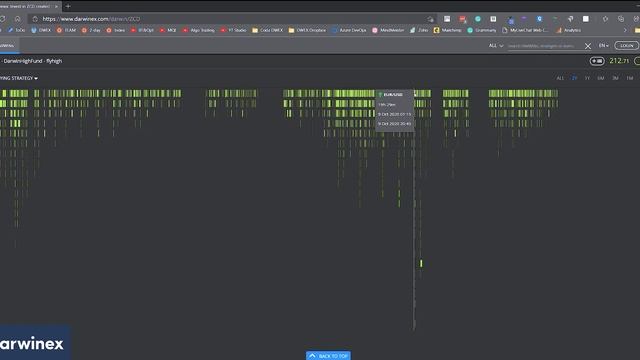The image size is (640, 360).
Task: Open the Coda DWEX bookmark folder
Action: click(x=267, y=30)
